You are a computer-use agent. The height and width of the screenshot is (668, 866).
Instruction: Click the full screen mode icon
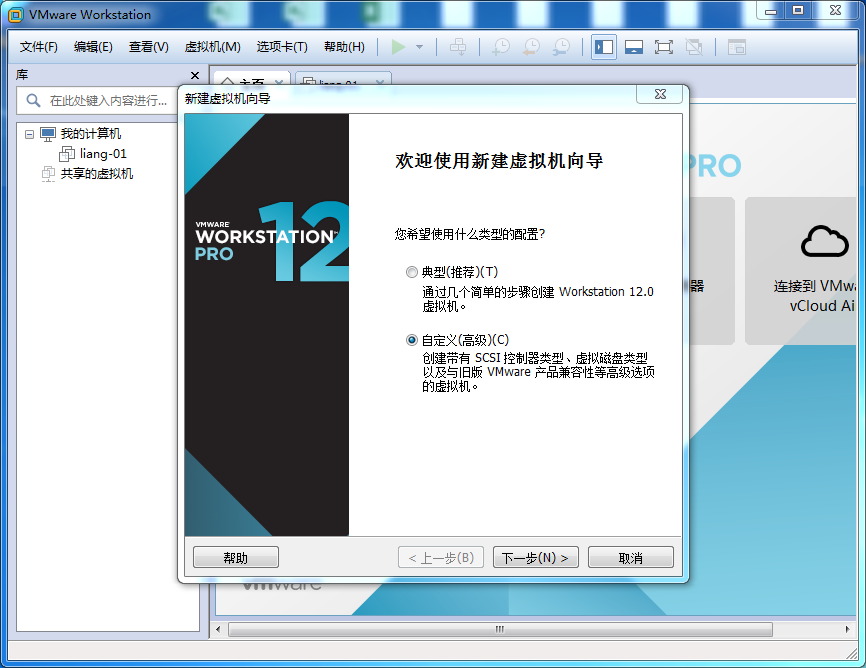[x=663, y=47]
